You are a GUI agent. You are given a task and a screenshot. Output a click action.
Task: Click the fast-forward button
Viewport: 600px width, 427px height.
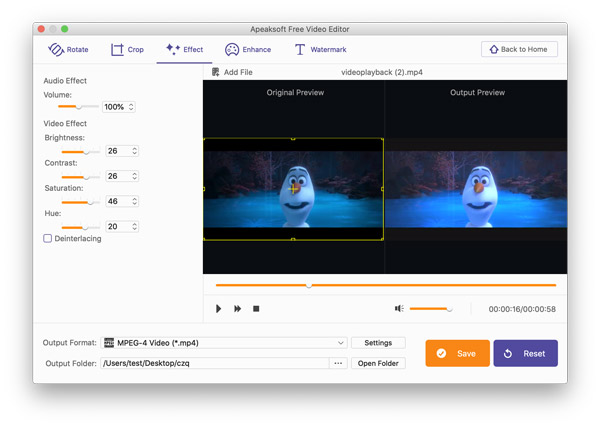coord(237,308)
